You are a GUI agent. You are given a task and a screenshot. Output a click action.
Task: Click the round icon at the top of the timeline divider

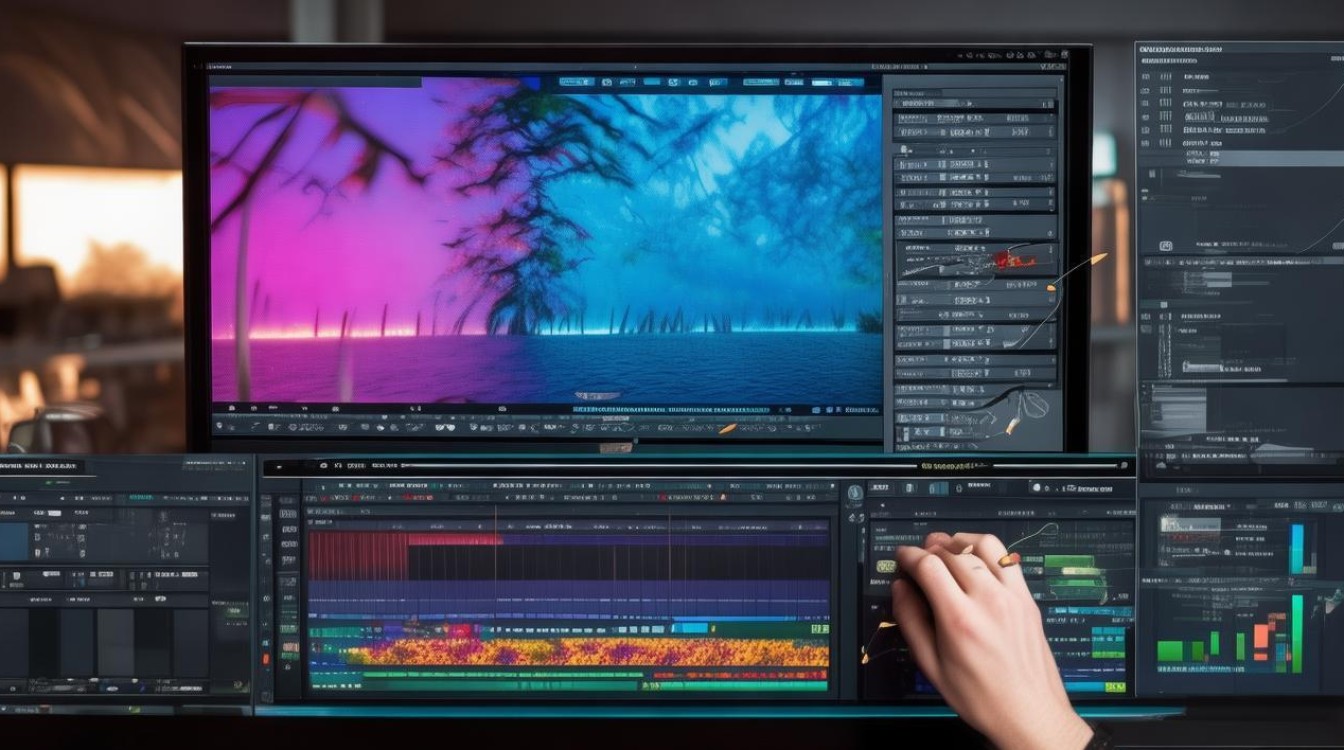coord(854,492)
